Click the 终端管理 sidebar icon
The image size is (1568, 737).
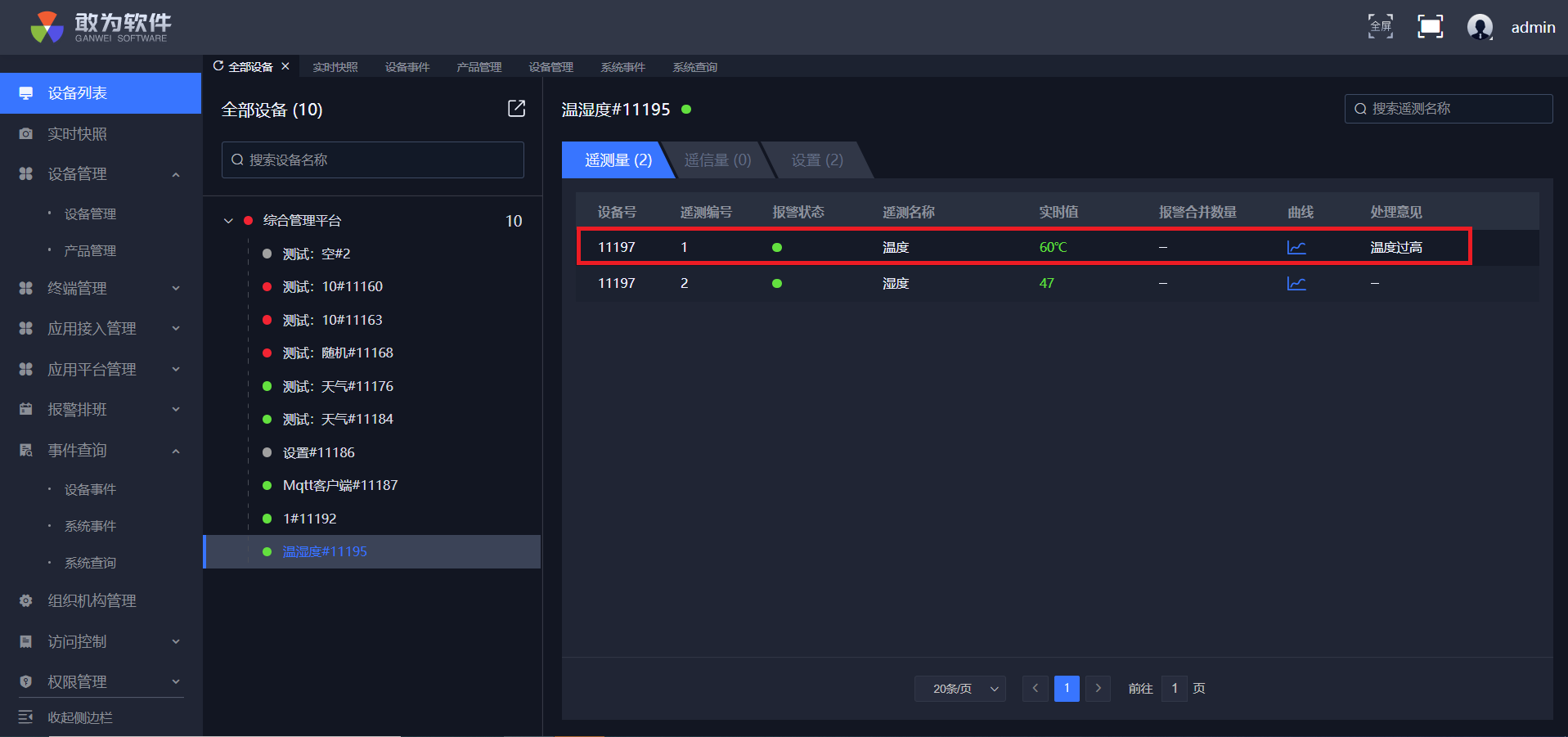[26, 288]
